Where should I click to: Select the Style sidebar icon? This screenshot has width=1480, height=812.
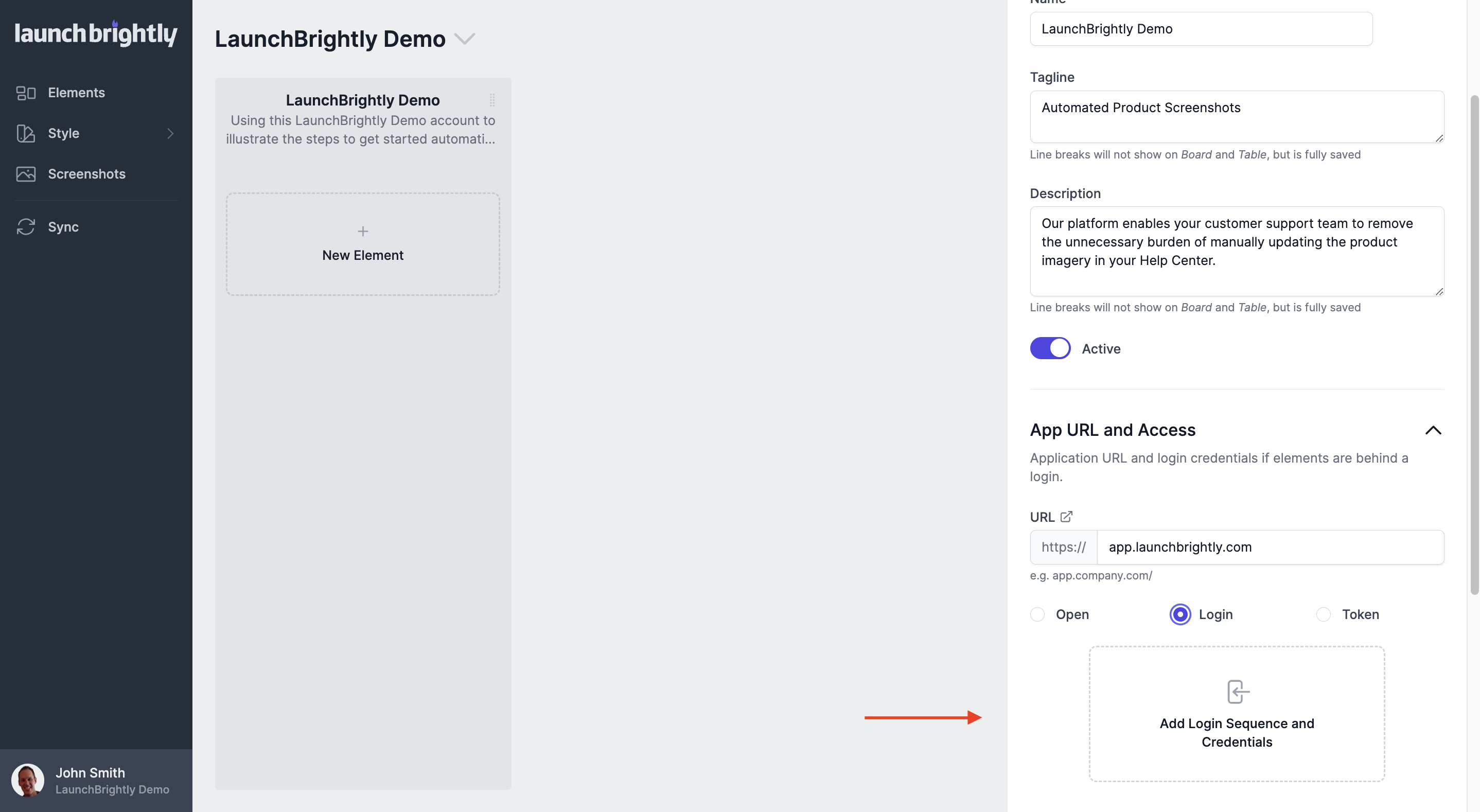(x=26, y=133)
